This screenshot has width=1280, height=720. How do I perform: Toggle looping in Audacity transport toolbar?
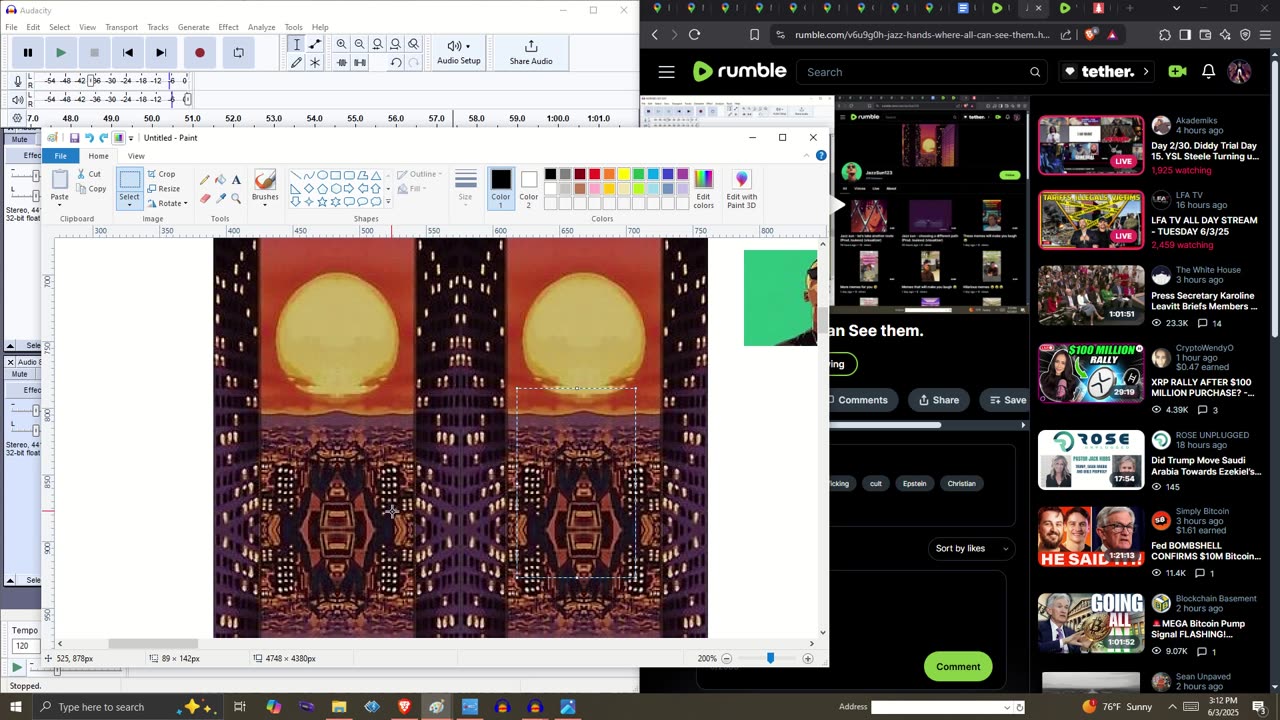238,53
